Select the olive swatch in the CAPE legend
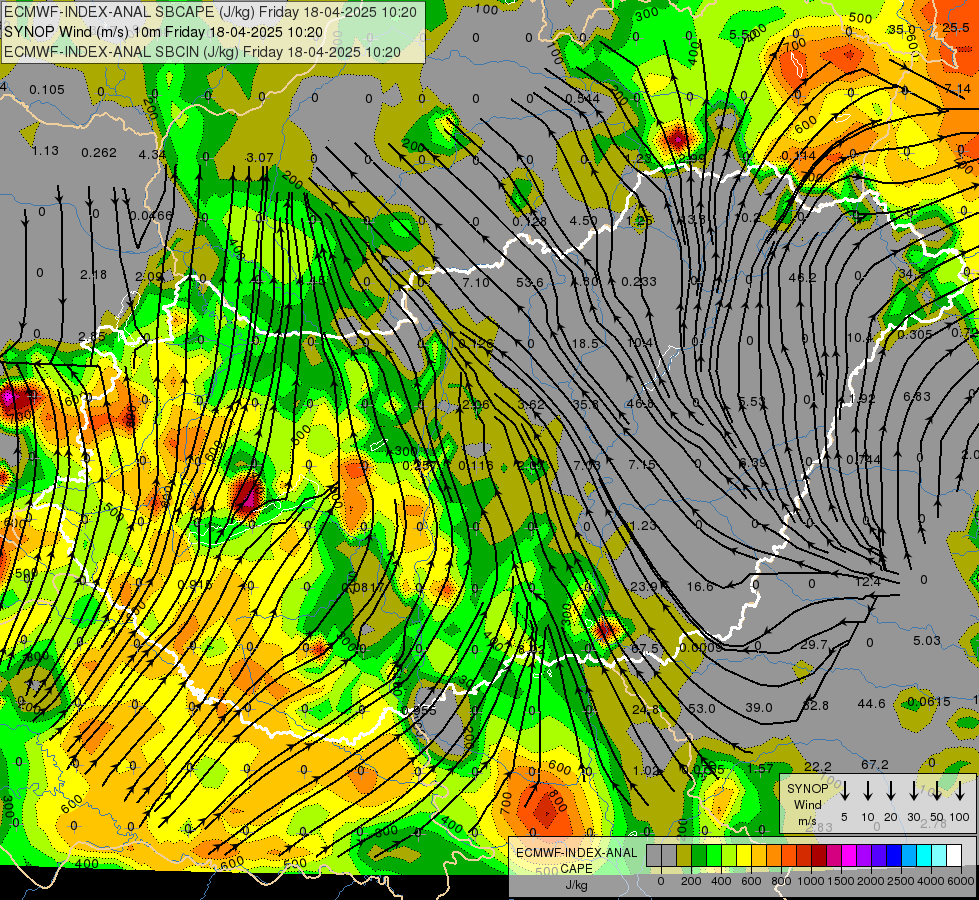The width and height of the screenshot is (979, 900). point(684,855)
